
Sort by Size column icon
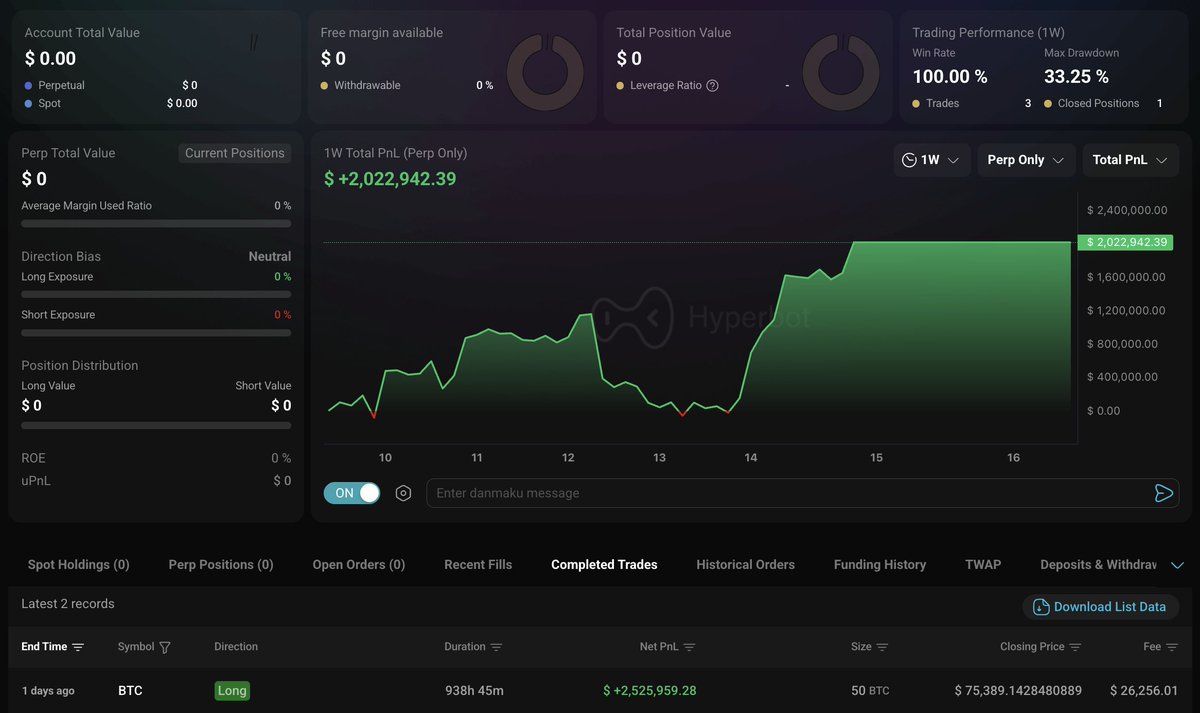click(x=882, y=647)
